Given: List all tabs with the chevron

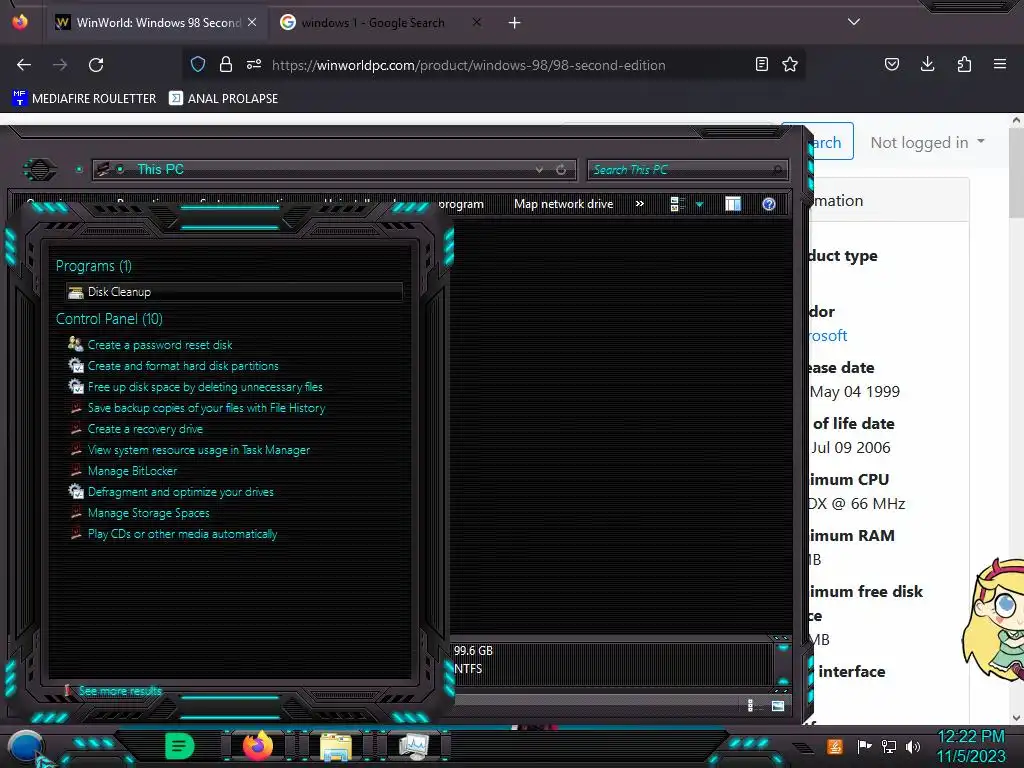Looking at the screenshot, I should coord(854,22).
